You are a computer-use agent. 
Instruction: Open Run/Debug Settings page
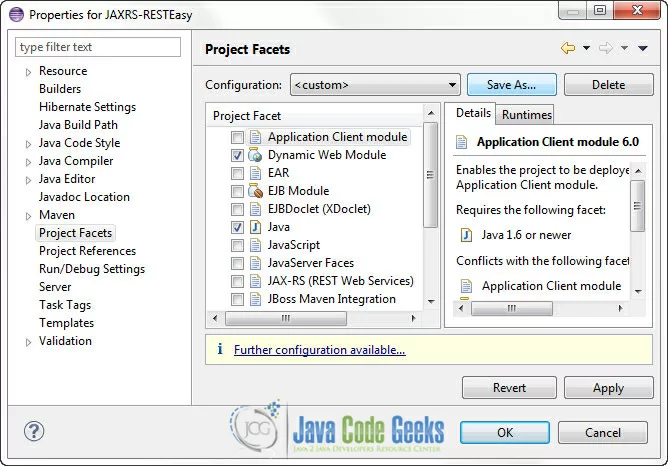click(92, 269)
